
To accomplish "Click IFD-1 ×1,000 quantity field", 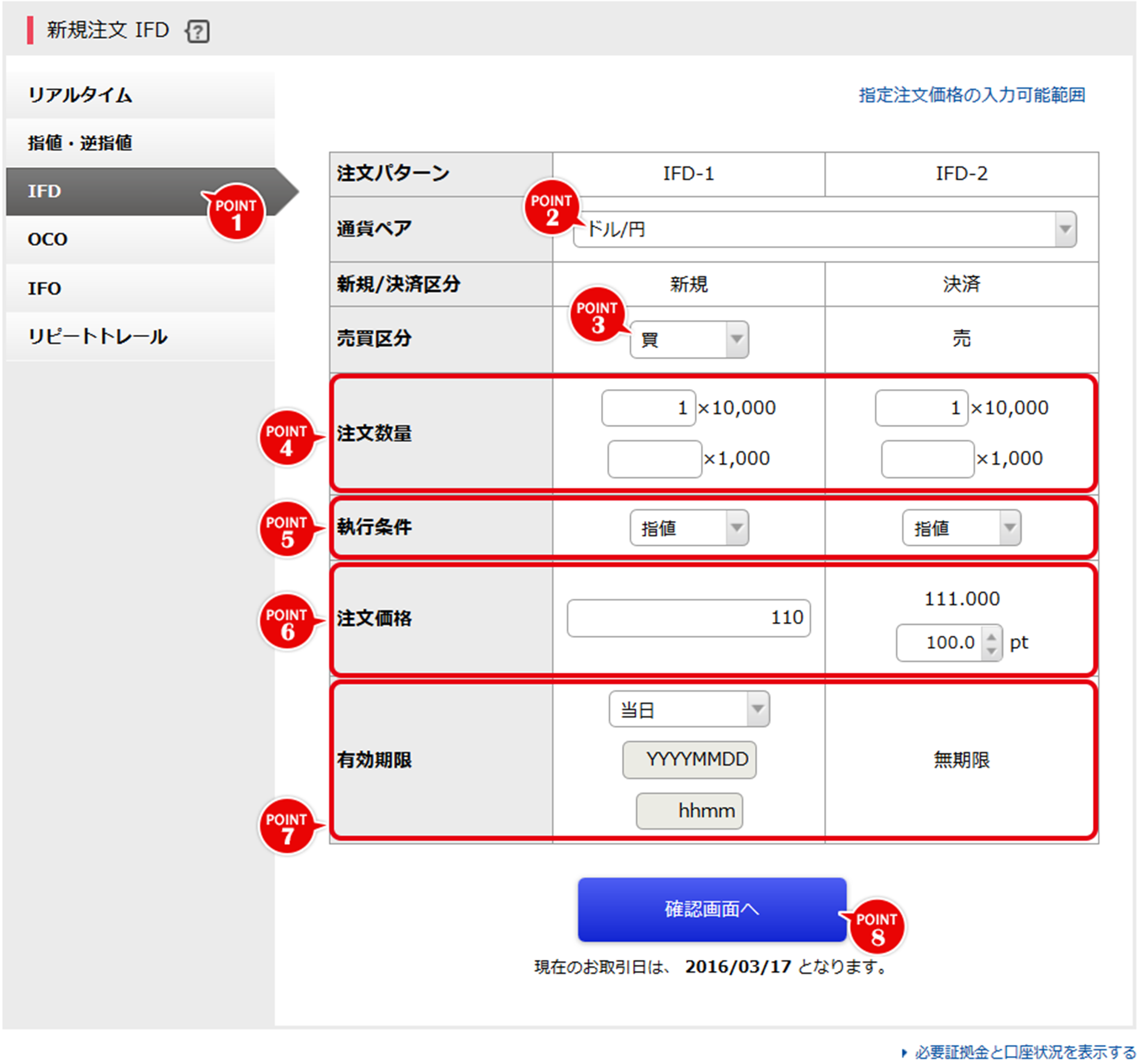I will click(654, 459).
